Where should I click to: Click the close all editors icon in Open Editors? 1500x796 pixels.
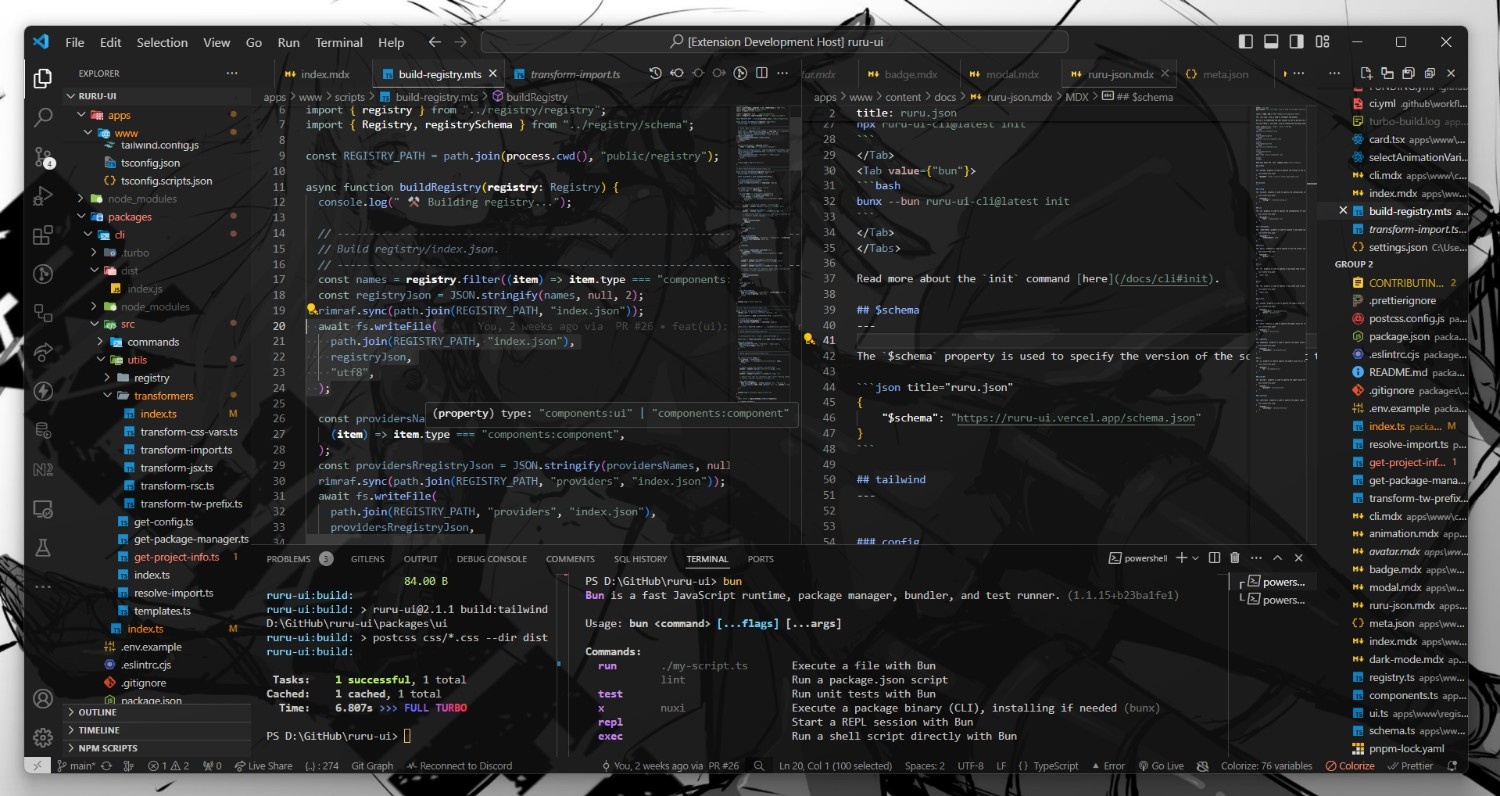point(1429,73)
